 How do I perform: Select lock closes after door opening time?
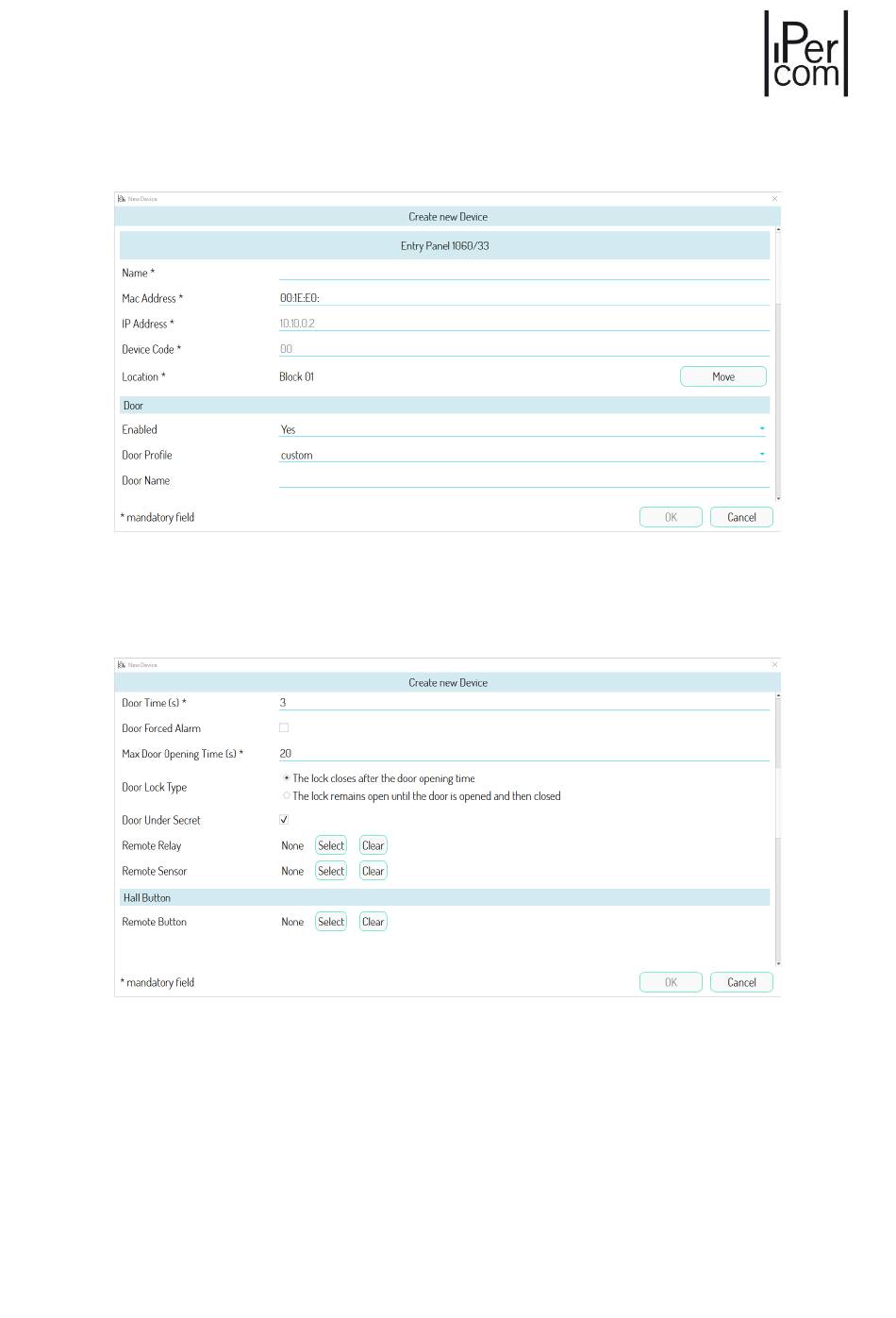coord(287,778)
